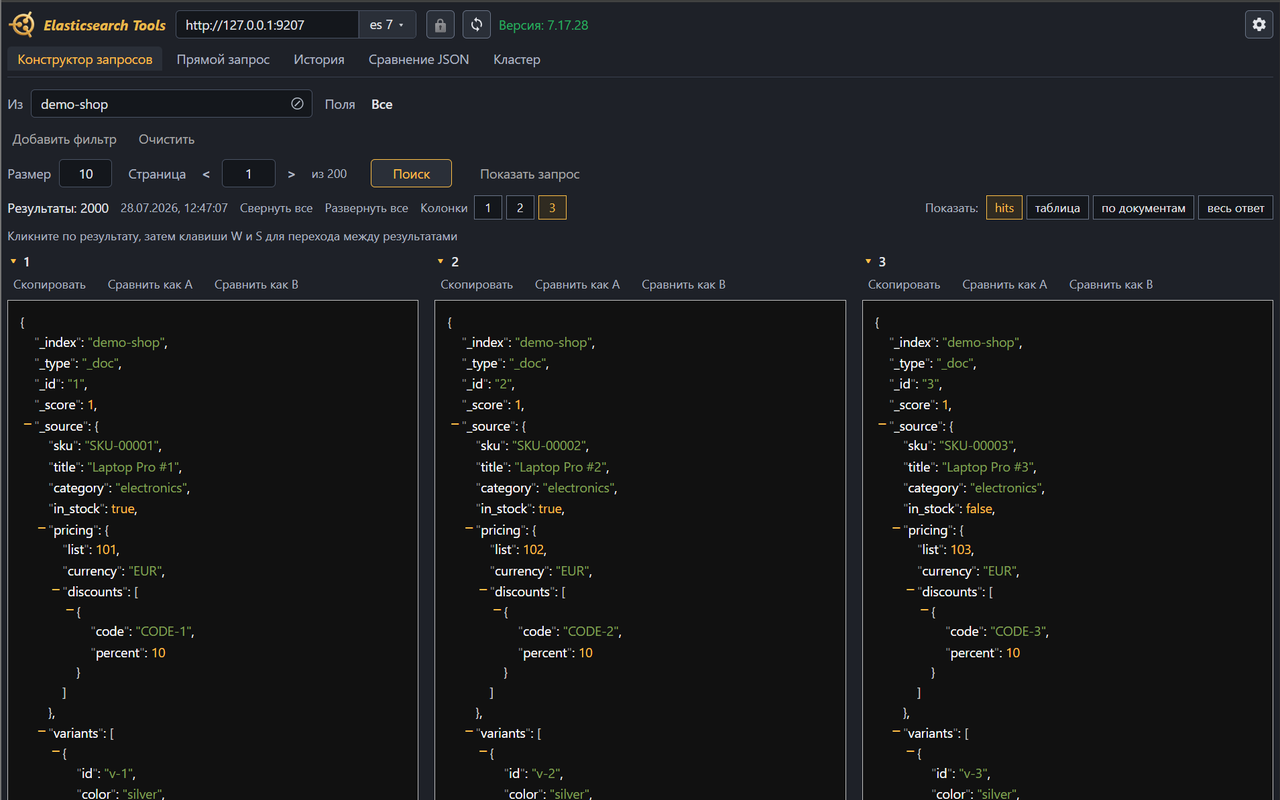This screenshot has width=1280, height=800.
Task: Click the refresh connection icon
Action: 477,25
